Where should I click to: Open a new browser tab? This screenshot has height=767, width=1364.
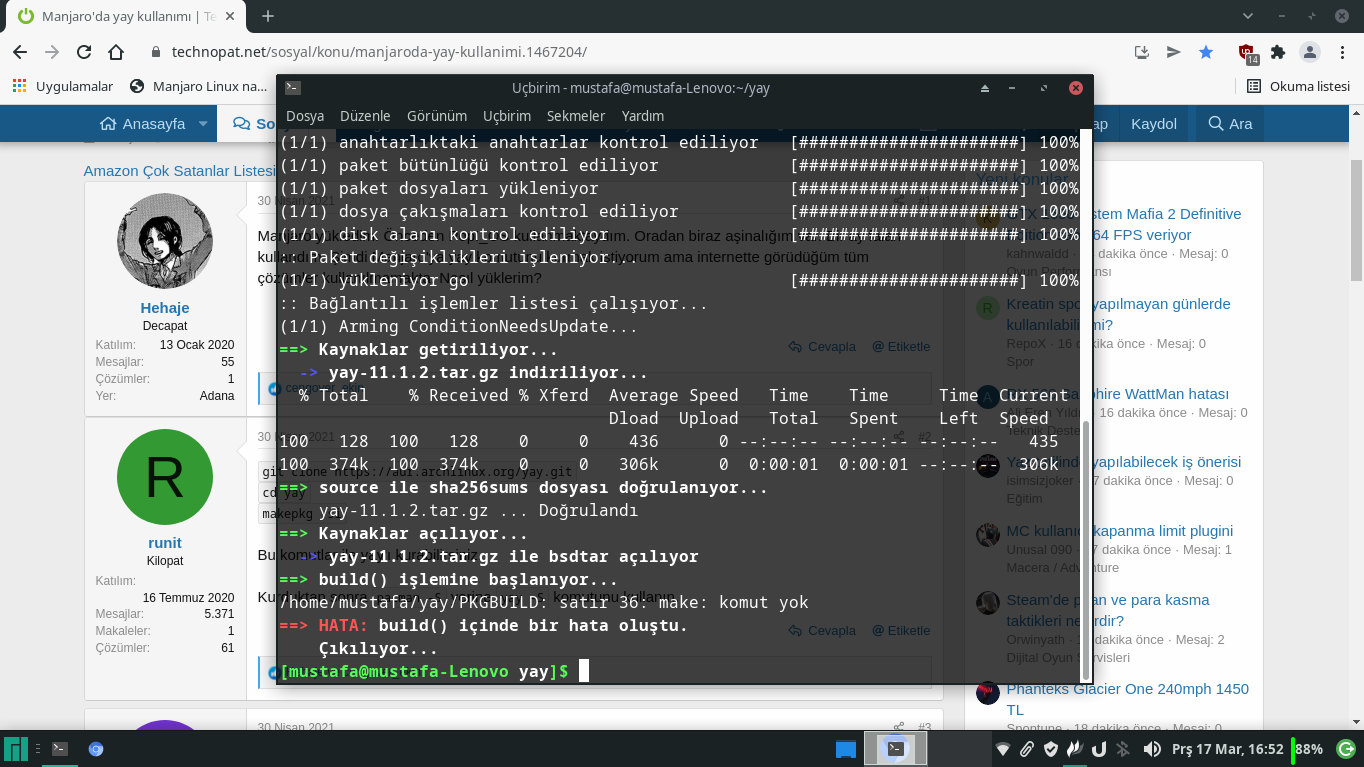pos(268,16)
